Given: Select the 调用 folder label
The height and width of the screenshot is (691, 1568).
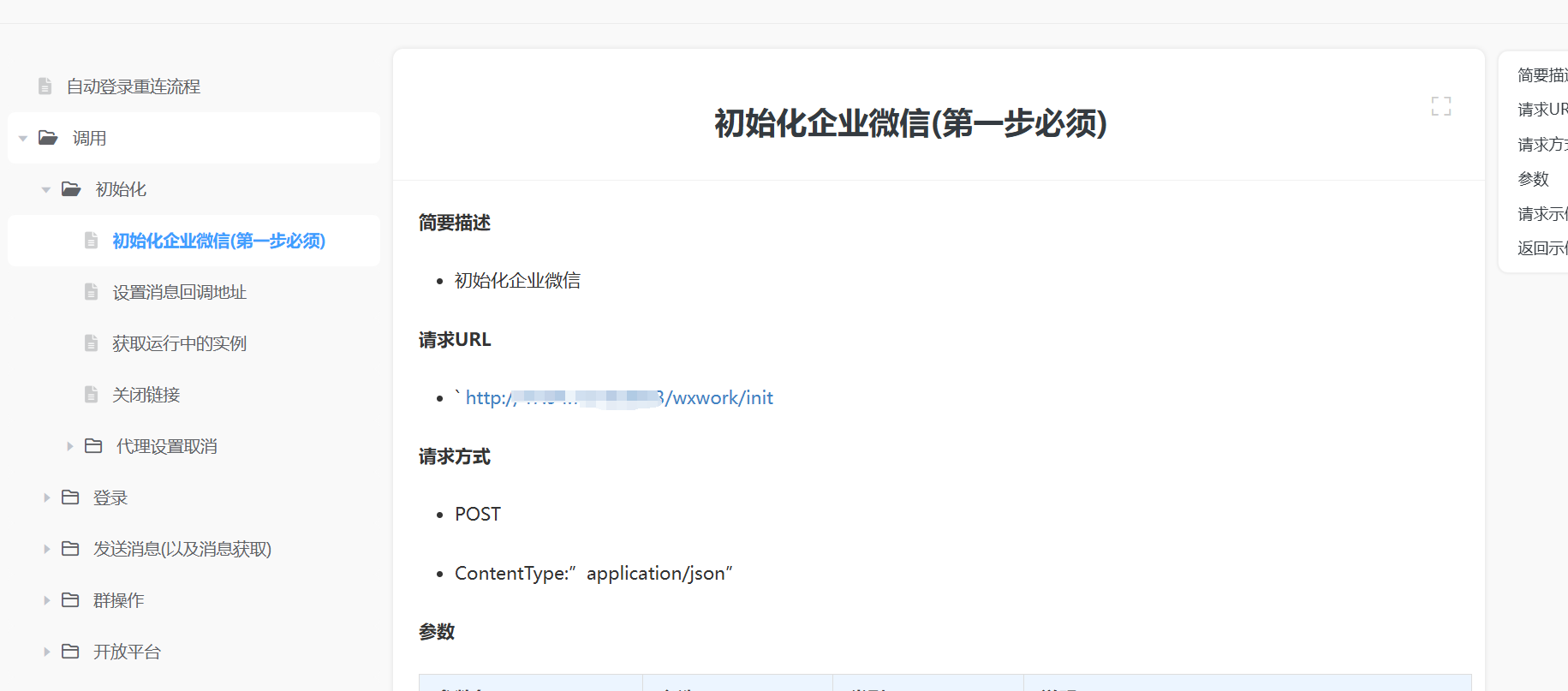Looking at the screenshot, I should click(89, 138).
